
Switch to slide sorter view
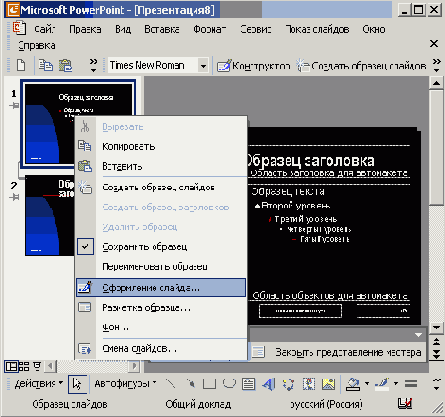click(x=24, y=366)
